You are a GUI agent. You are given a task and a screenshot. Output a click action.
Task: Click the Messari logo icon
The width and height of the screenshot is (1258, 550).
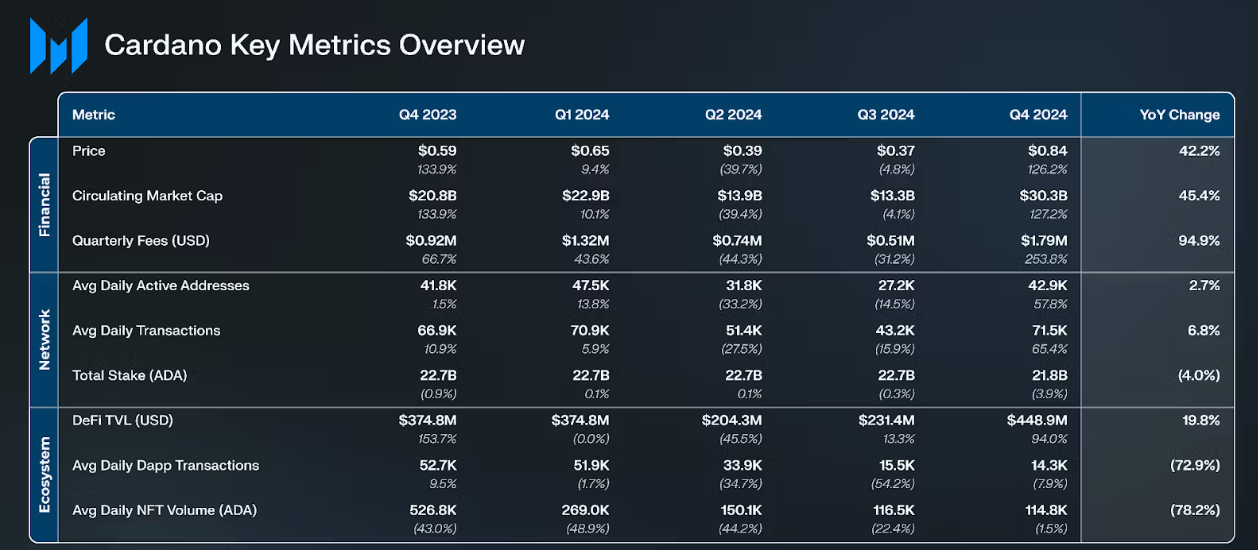pyautogui.click(x=58, y=46)
